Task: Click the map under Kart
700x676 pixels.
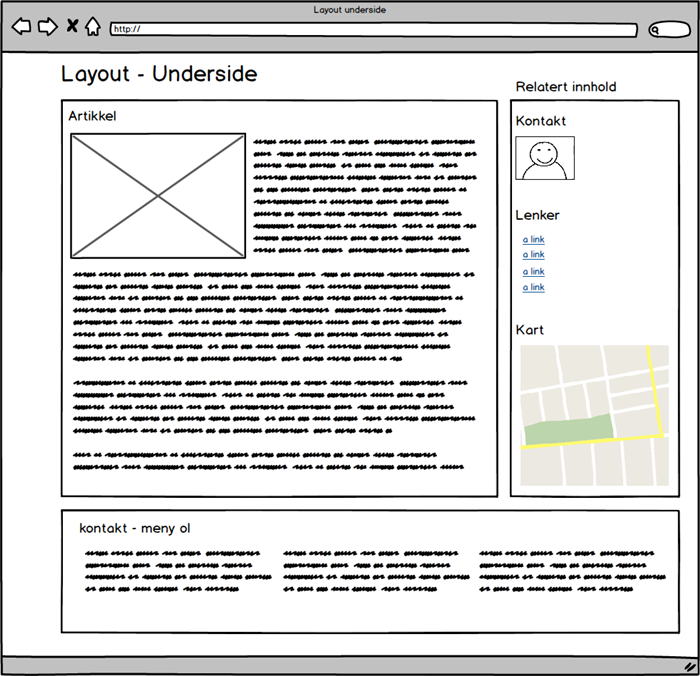Action: coord(594,415)
